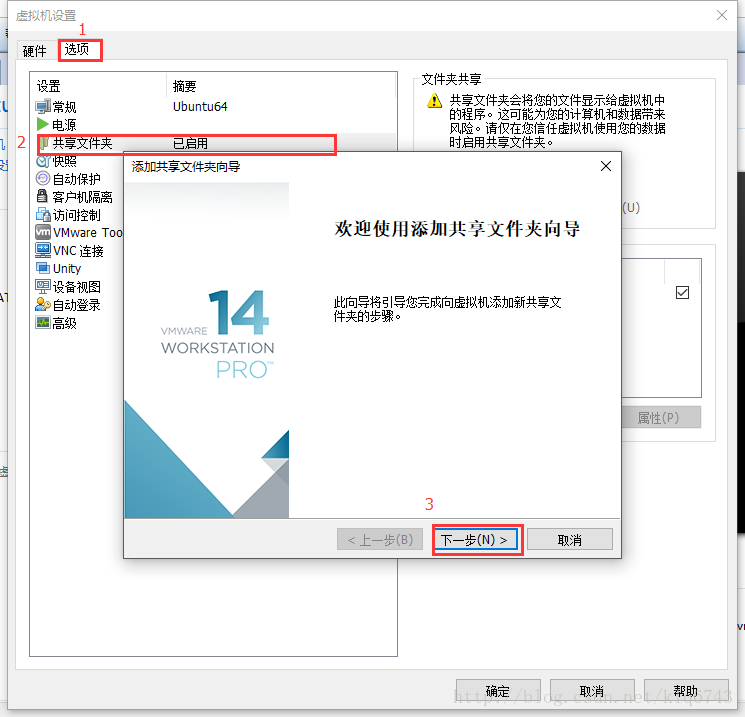This screenshot has width=745, height=717.
Task: Cancel the add shared folder wizard
Action: (569, 540)
